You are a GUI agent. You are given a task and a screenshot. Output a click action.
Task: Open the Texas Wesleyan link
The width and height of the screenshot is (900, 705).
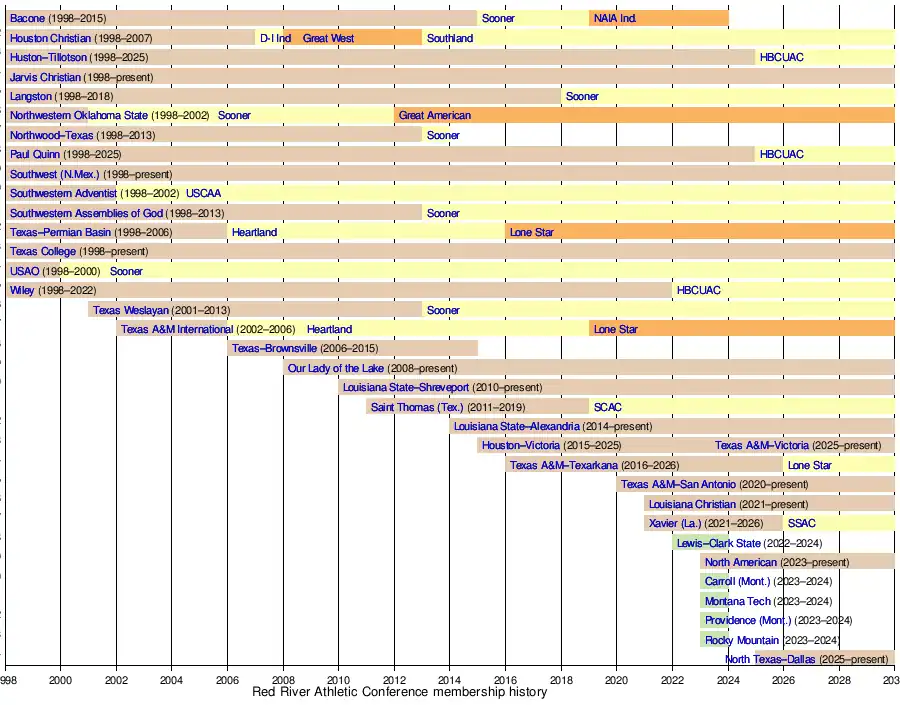click(131, 311)
